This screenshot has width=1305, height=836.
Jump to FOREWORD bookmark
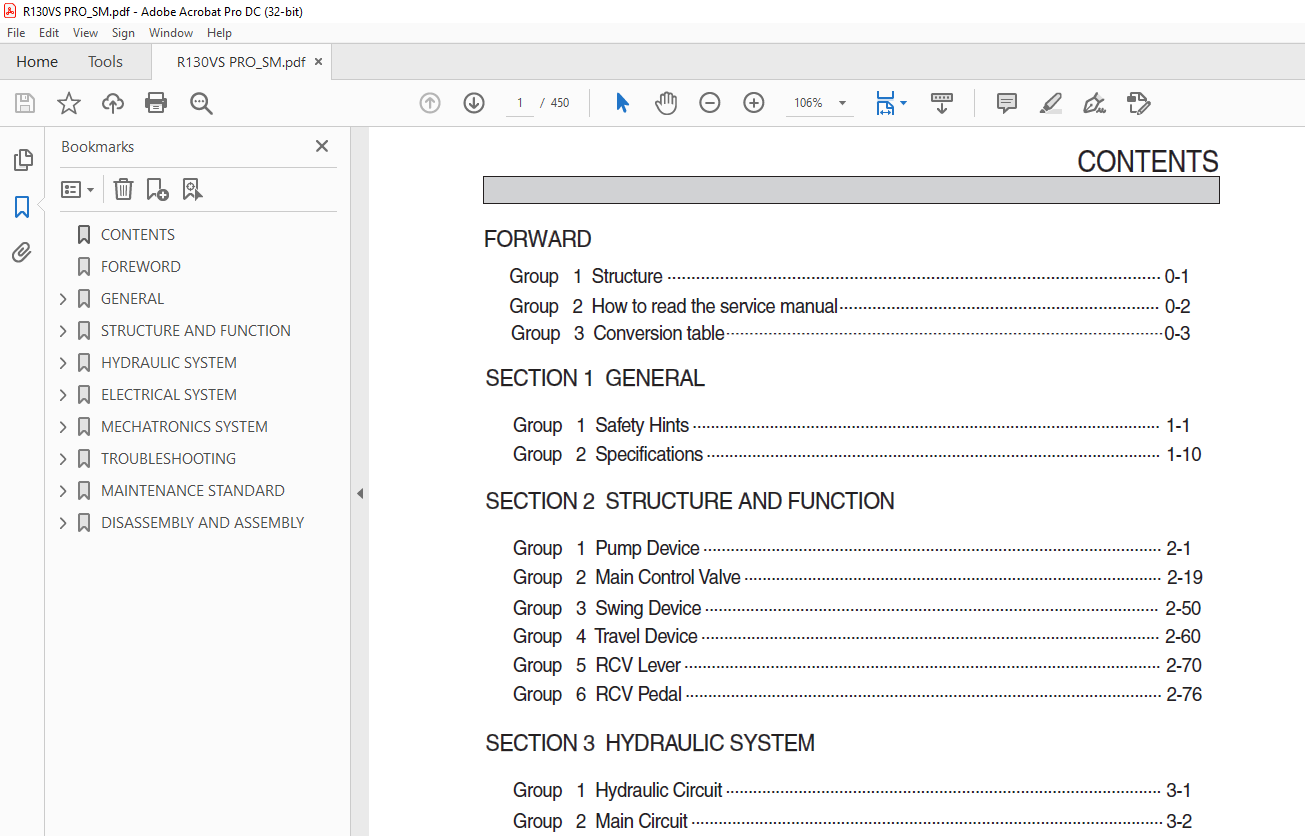click(141, 267)
